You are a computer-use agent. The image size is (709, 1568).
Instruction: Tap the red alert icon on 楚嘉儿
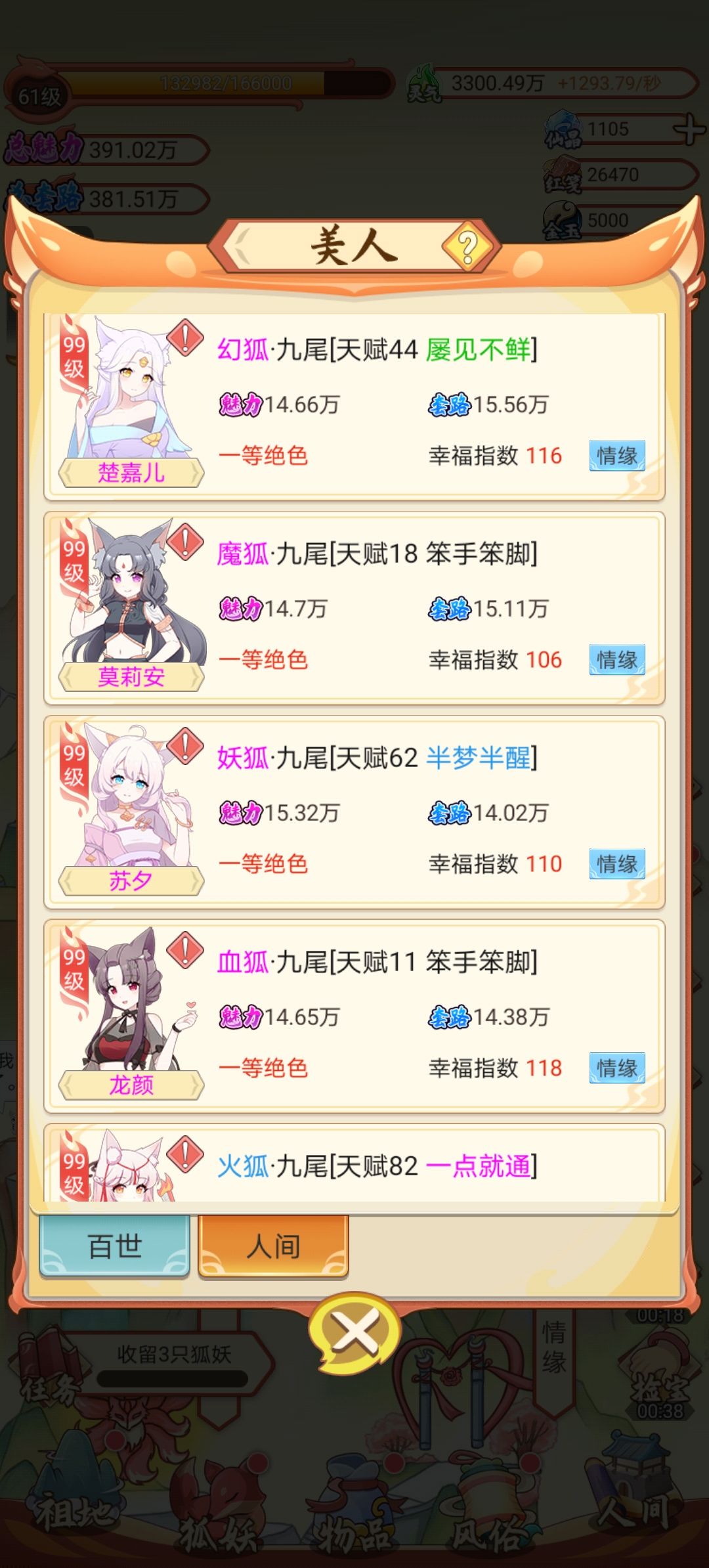point(185,338)
